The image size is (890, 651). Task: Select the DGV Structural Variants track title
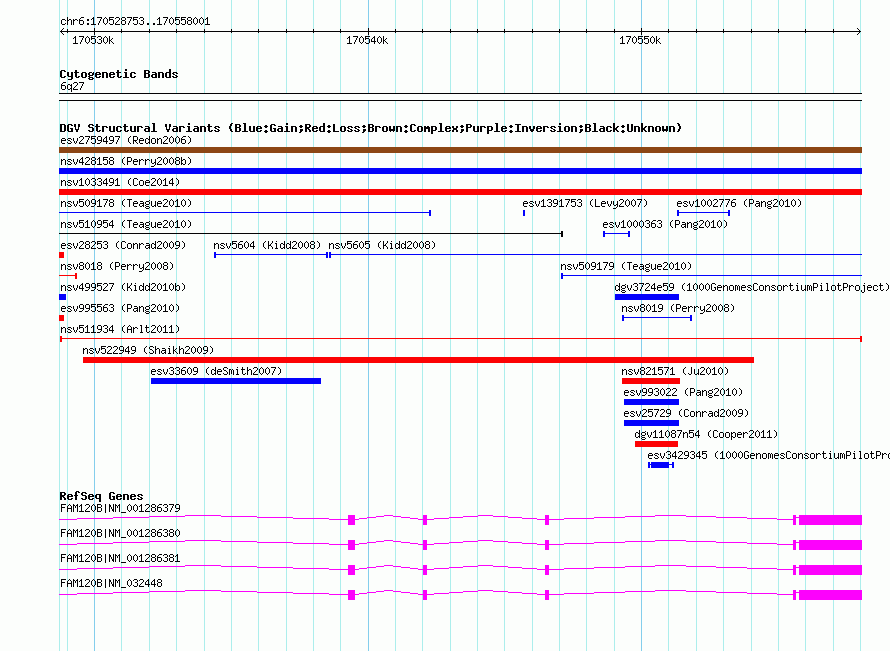[x=371, y=128]
